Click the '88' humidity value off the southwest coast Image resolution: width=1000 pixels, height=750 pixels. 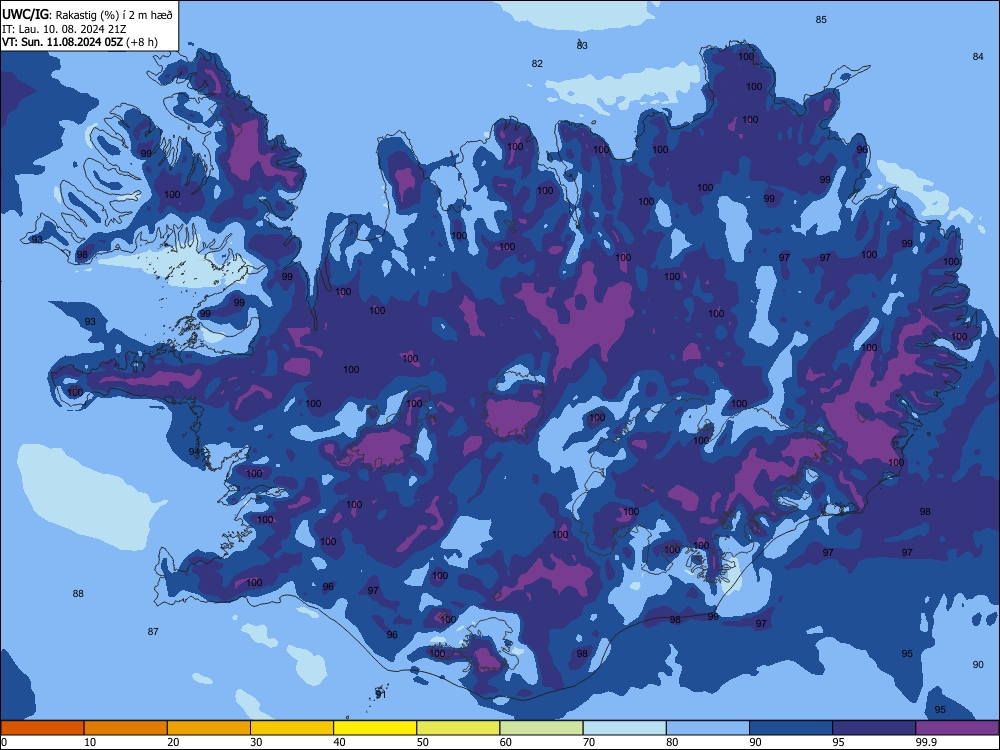click(78, 594)
